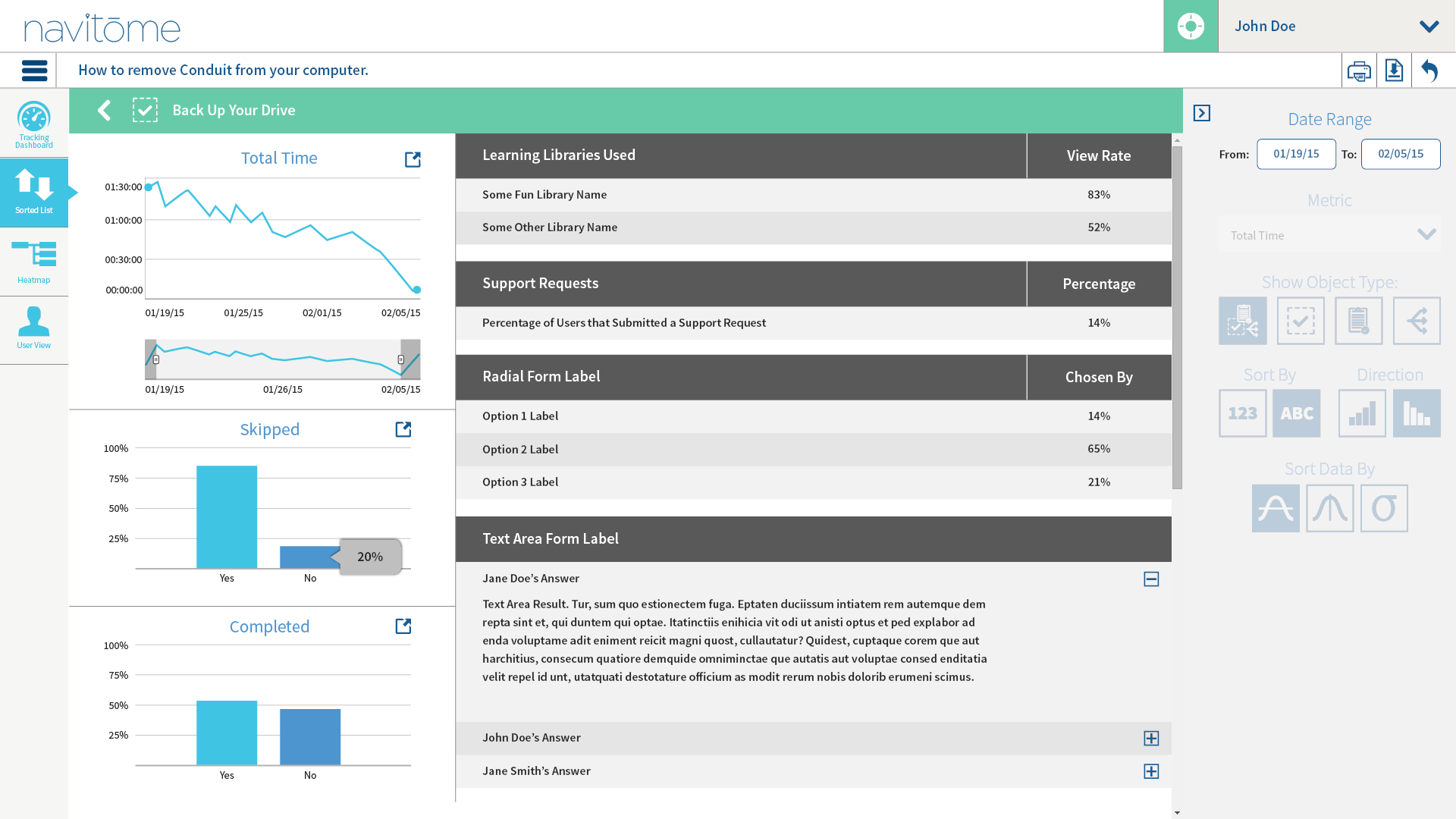The image size is (1456, 819).
Task: Expand John Doe's Answer row
Action: (x=1151, y=738)
